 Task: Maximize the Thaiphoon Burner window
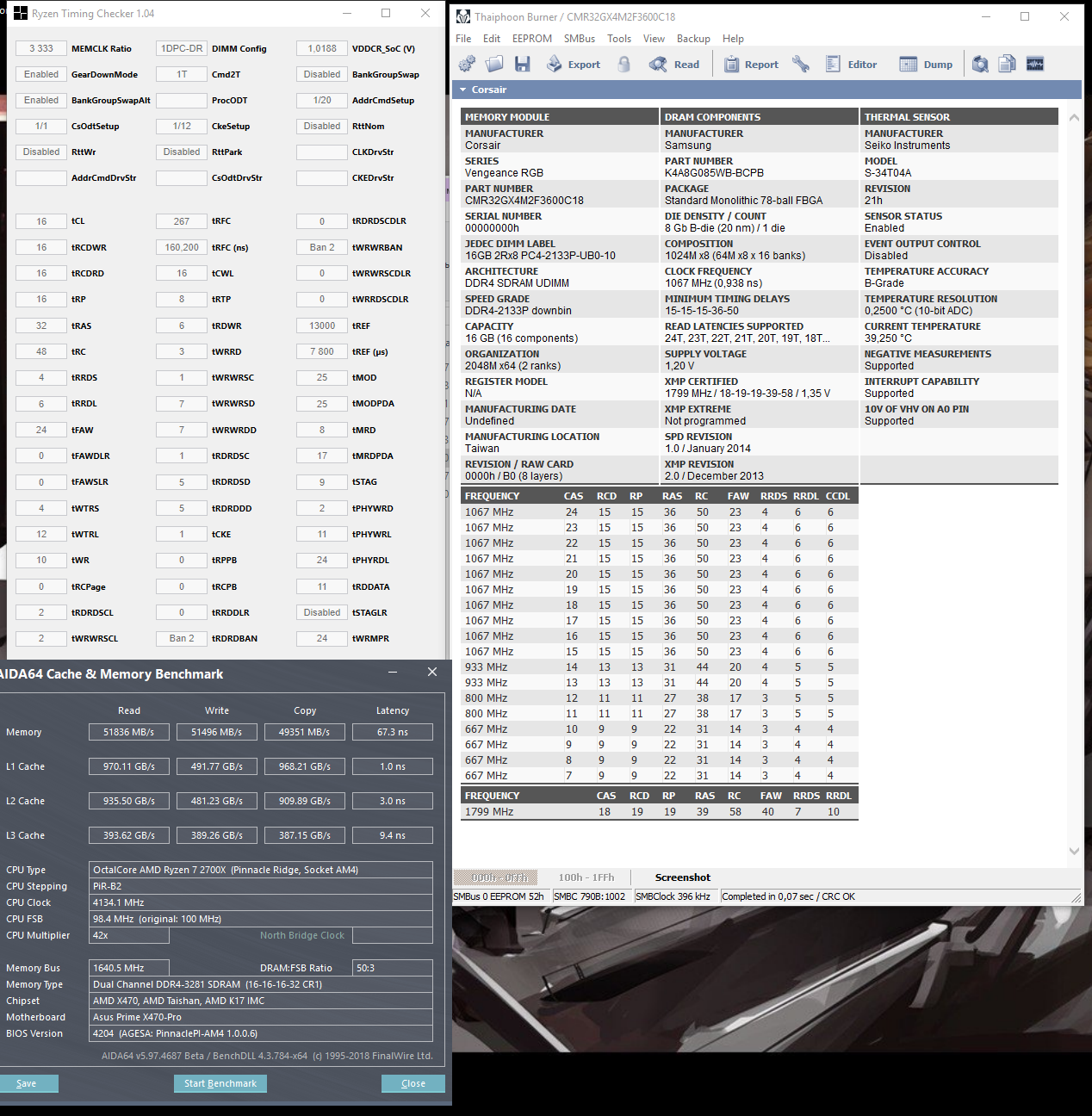tap(1025, 16)
